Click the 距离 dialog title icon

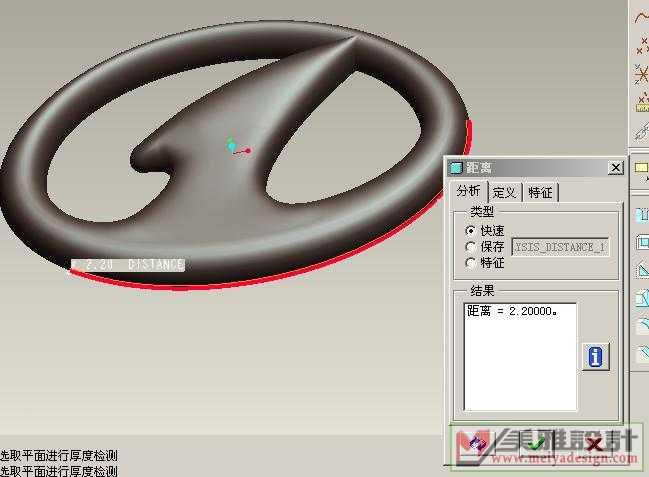pyautogui.click(x=456, y=168)
